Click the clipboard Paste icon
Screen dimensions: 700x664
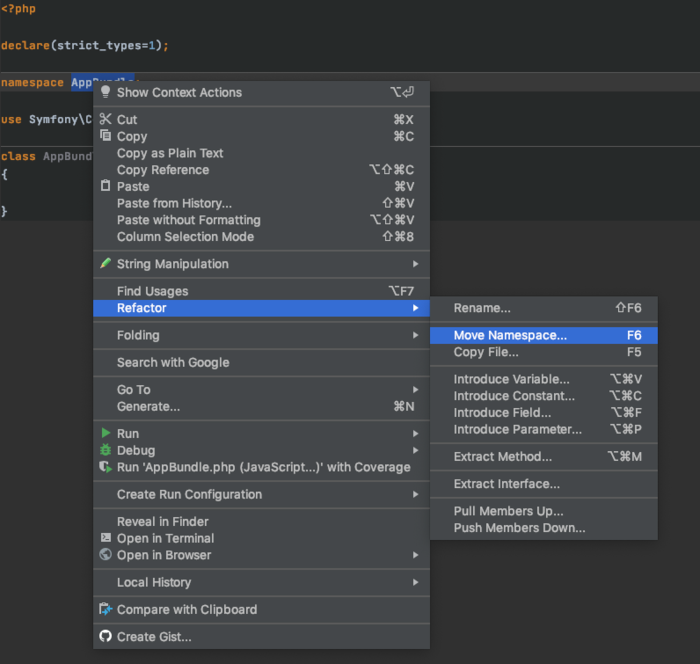tap(105, 186)
